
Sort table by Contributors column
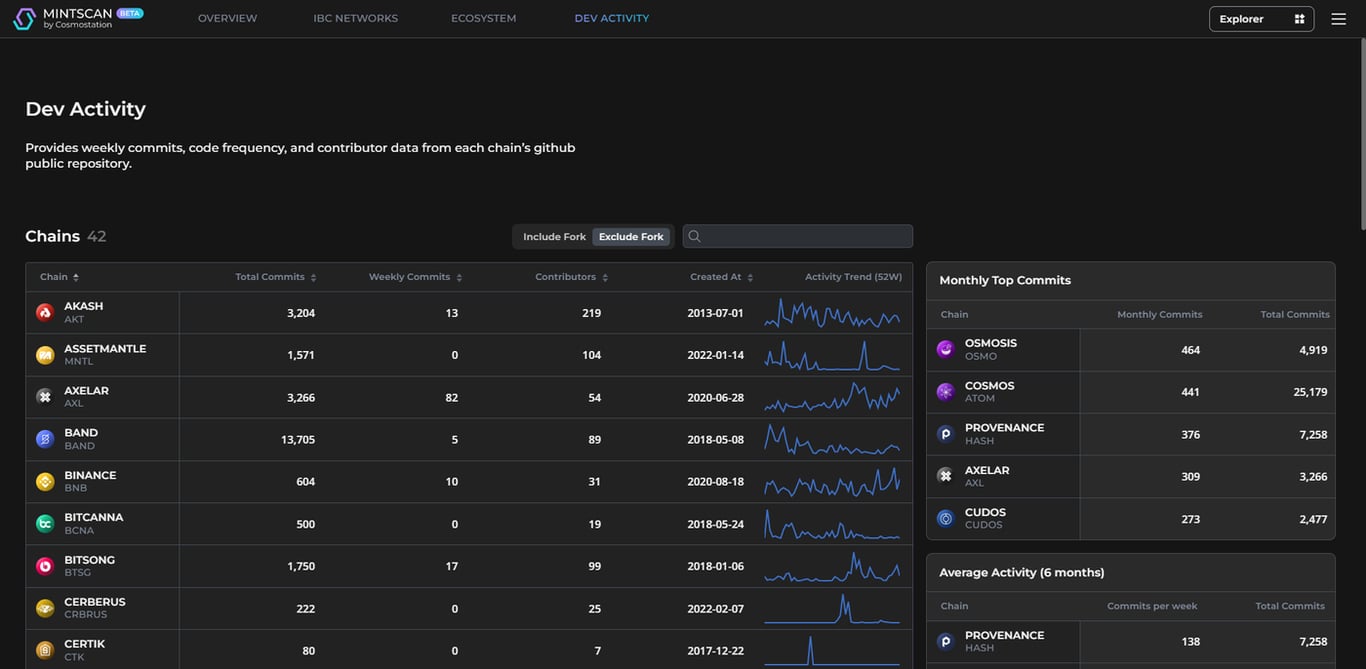pos(571,277)
